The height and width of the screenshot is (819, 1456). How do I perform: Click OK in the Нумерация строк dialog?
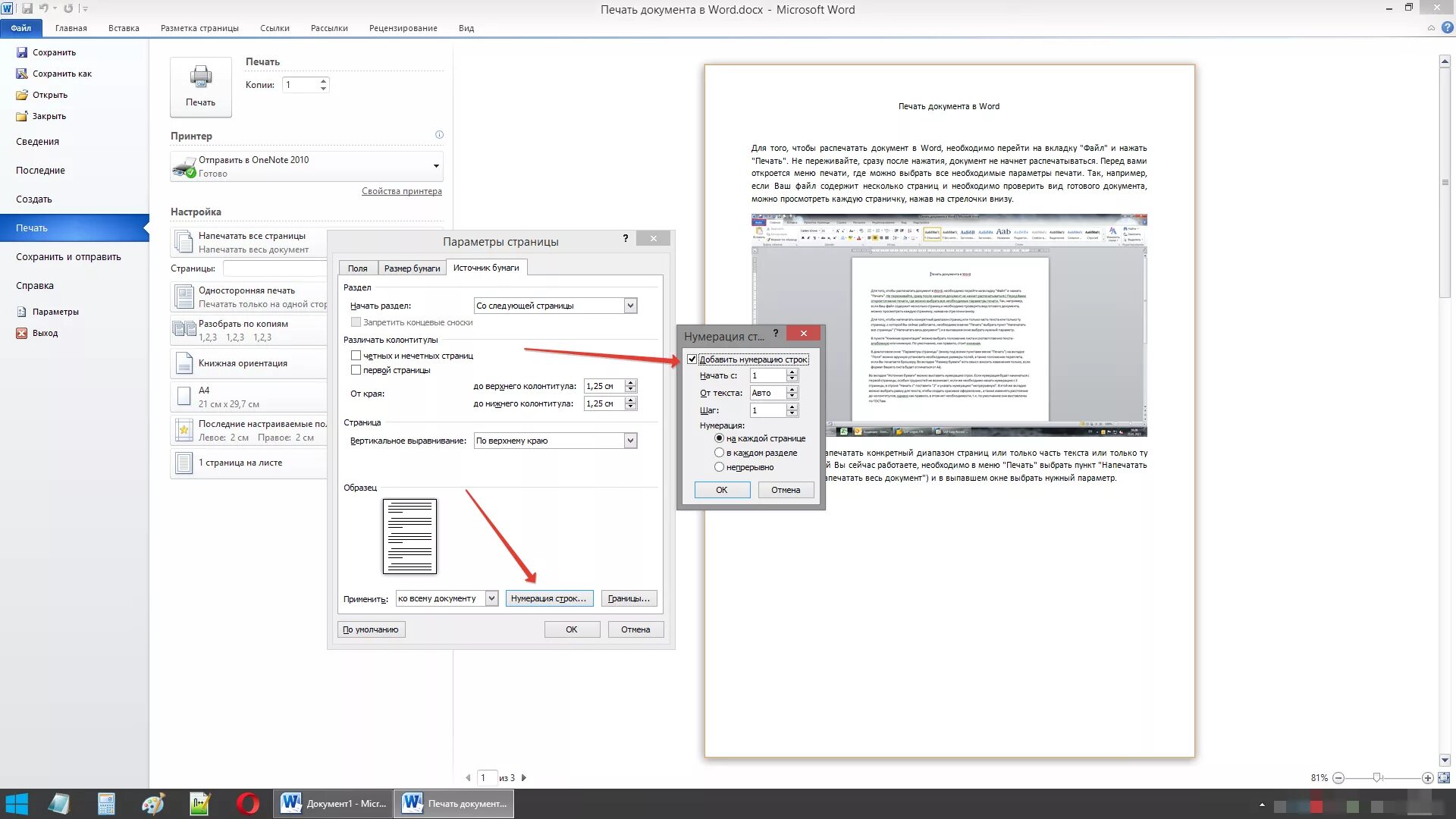coord(722,490)
